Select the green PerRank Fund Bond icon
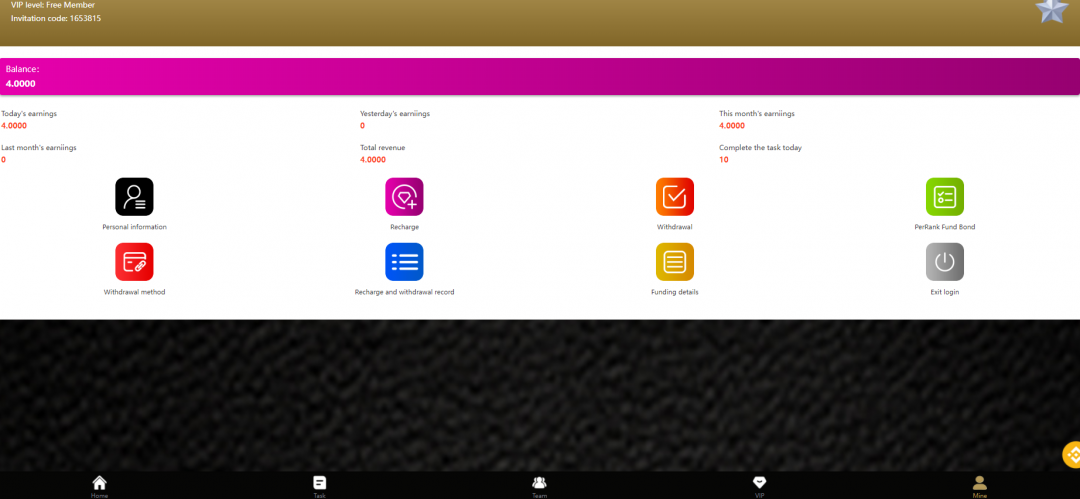This screenshot has width=1080, height=499. pos(944,197)
